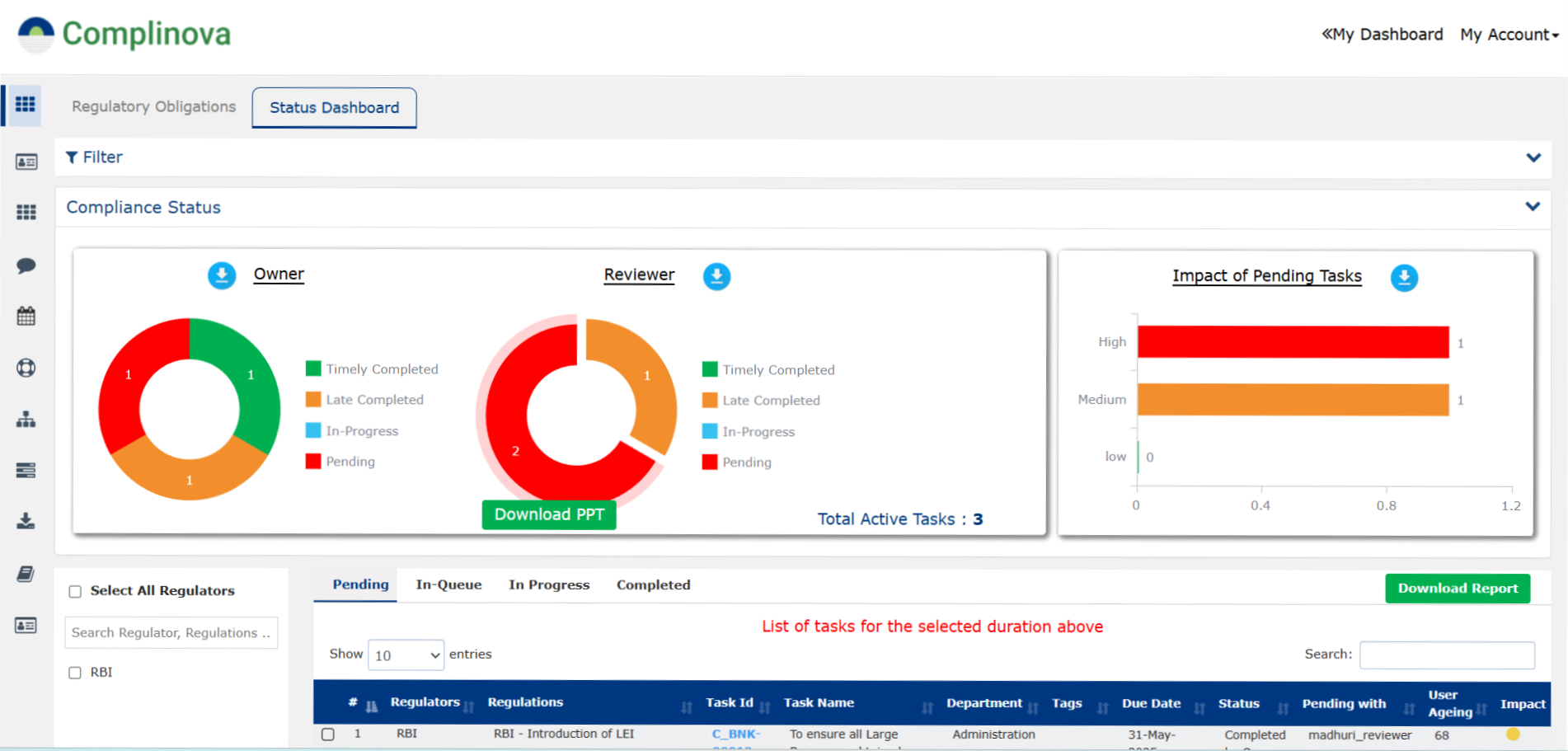This screenshot has width=1568, height=751.
Task: Click the red High impact bar
Action: tap(1293, 342)
